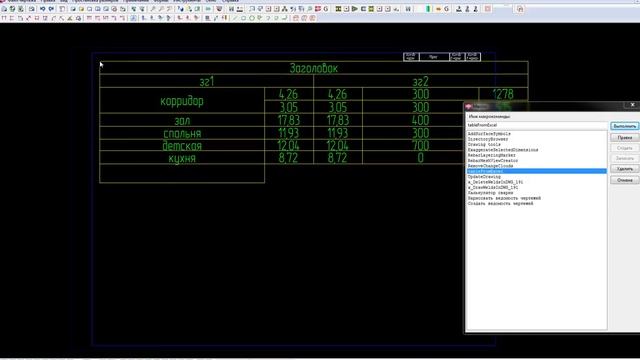This screenshot has height=360, width=640.
Task: Click the детская table cell
Action: point(182,146)
